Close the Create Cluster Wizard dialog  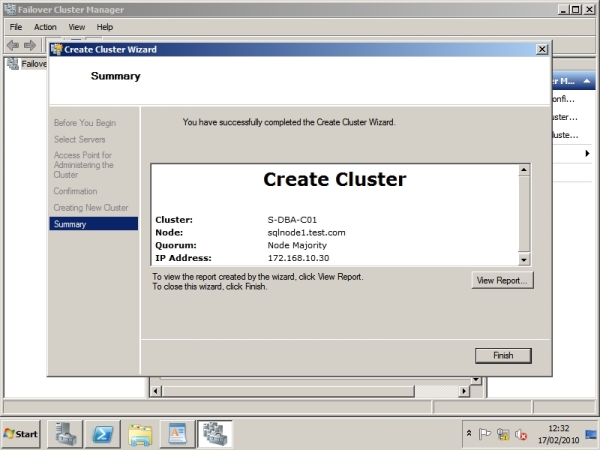point(541,49)
